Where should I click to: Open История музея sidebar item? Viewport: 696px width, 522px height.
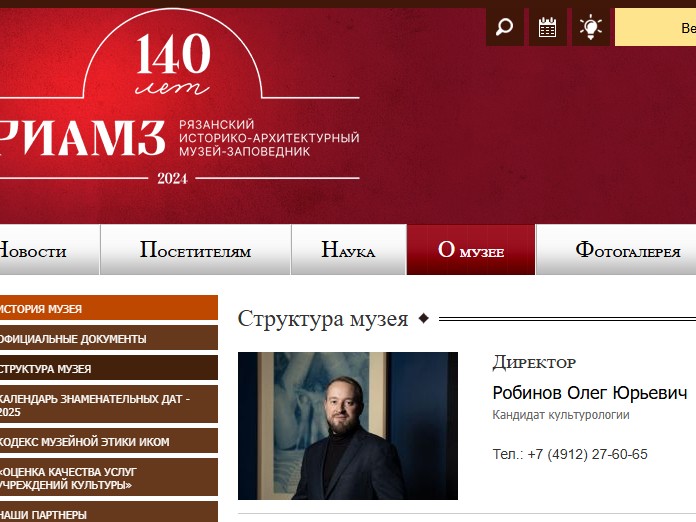109,308
